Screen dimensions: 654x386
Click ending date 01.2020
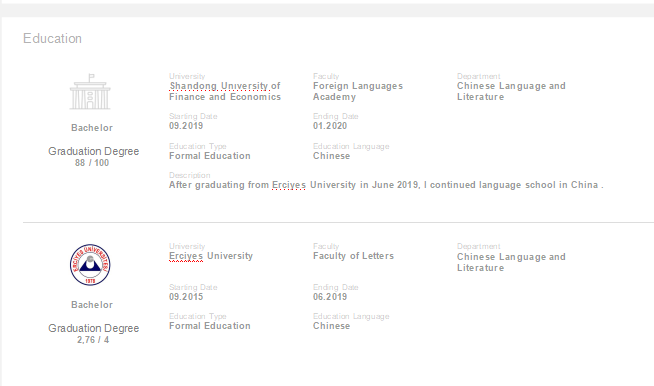coord(330,126)
